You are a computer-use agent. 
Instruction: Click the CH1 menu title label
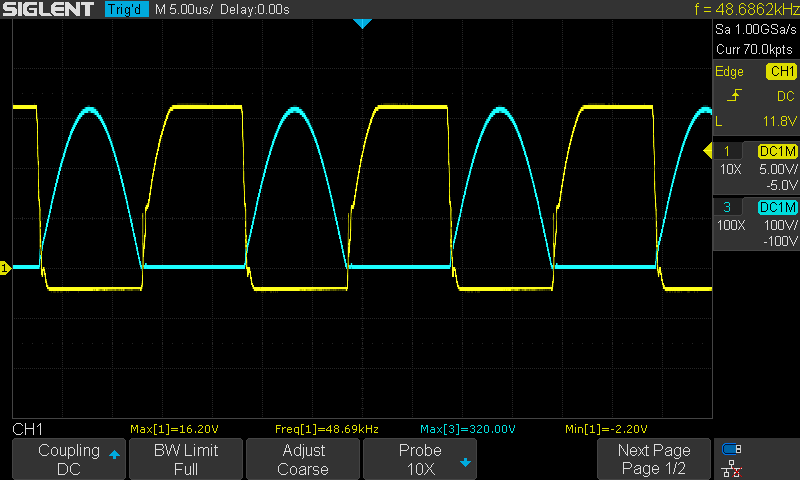click(x=28, y=429)
